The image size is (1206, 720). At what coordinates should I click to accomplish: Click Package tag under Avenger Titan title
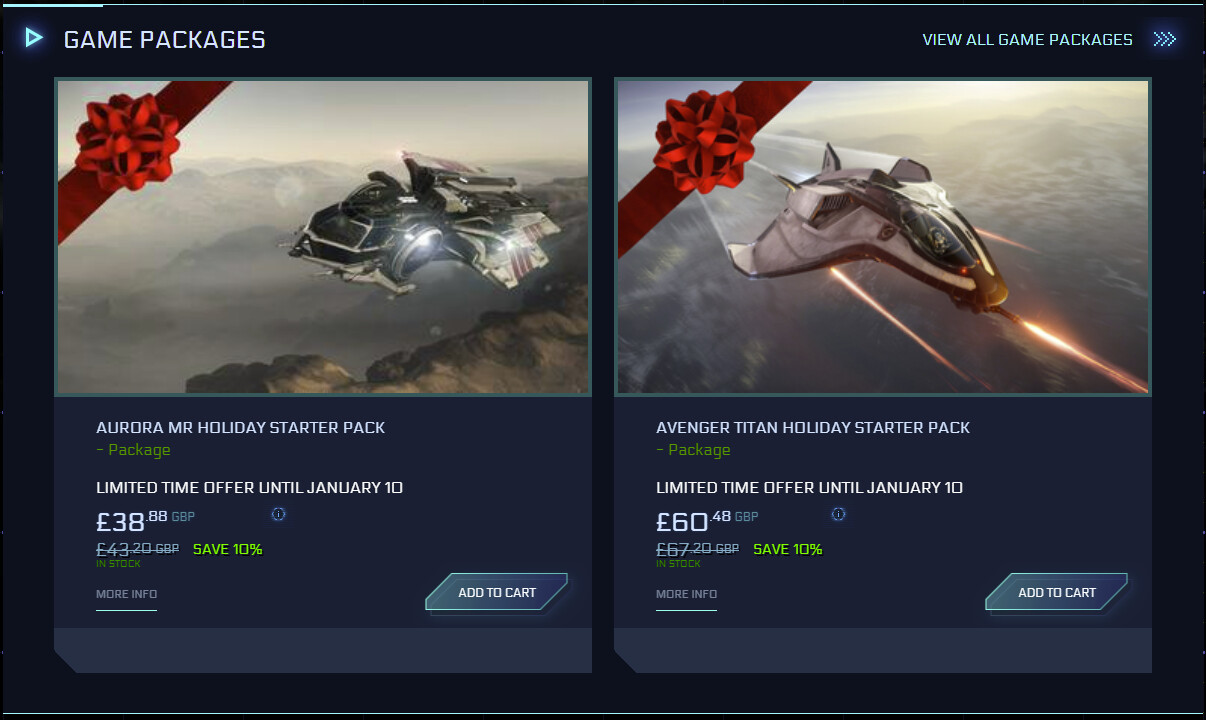tap(693, 450)
